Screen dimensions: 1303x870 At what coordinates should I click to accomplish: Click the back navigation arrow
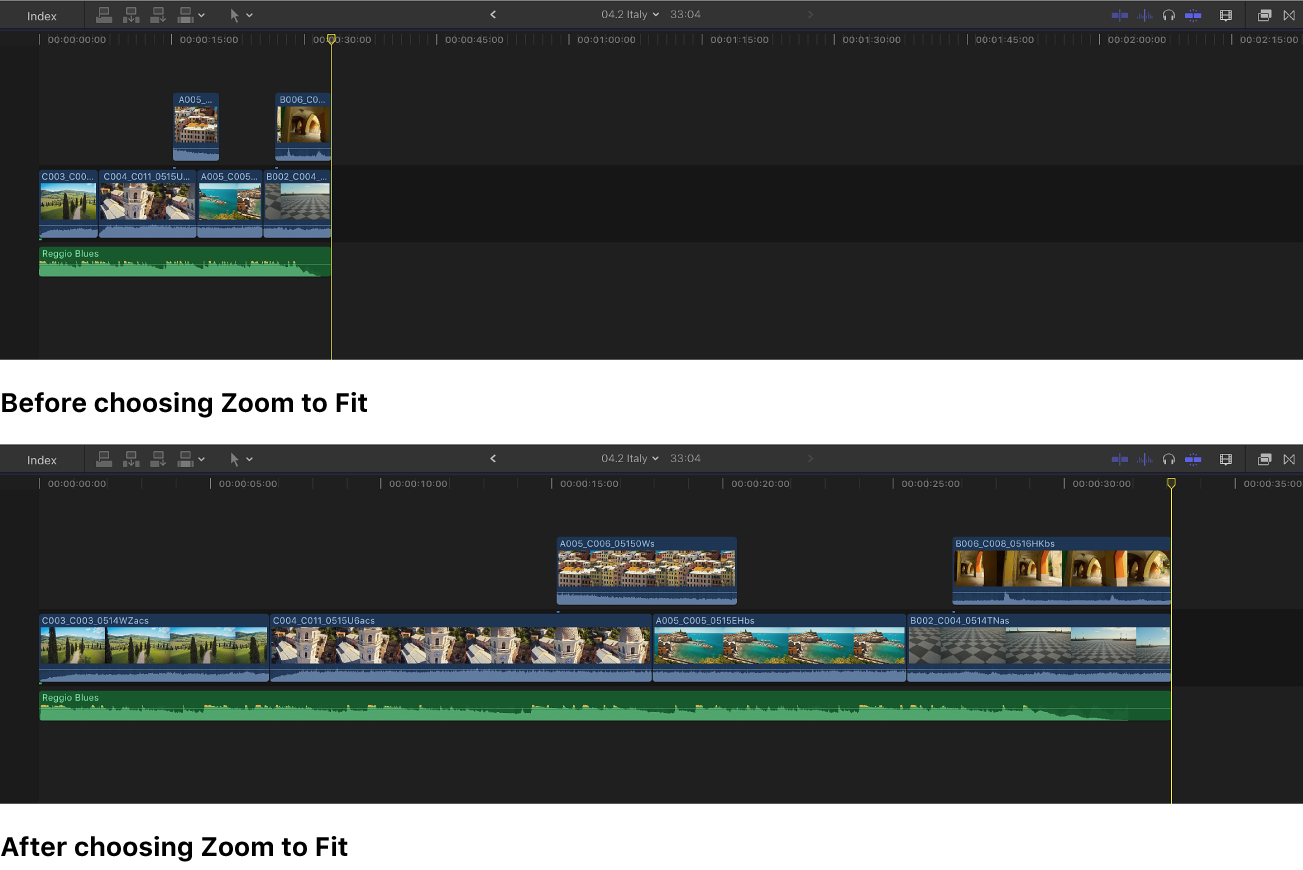(493, 14)
